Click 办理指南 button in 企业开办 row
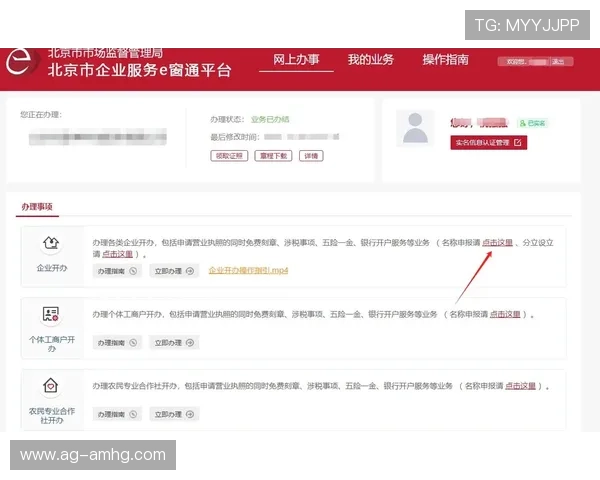 pyautogui.click(x=117, y=271)
